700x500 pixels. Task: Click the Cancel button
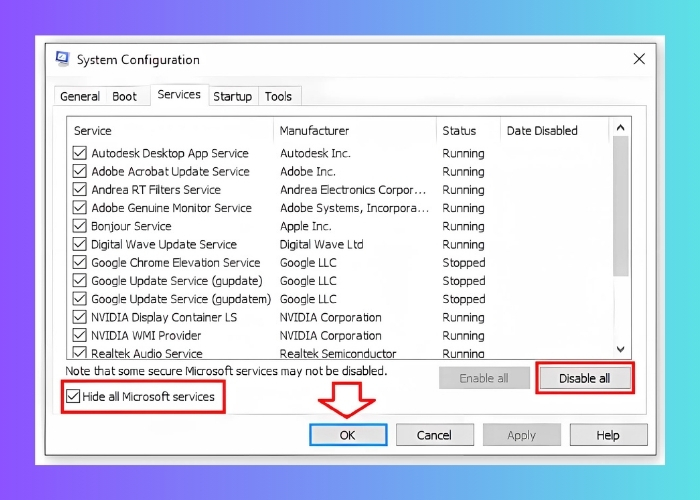[x=434, y=435]
